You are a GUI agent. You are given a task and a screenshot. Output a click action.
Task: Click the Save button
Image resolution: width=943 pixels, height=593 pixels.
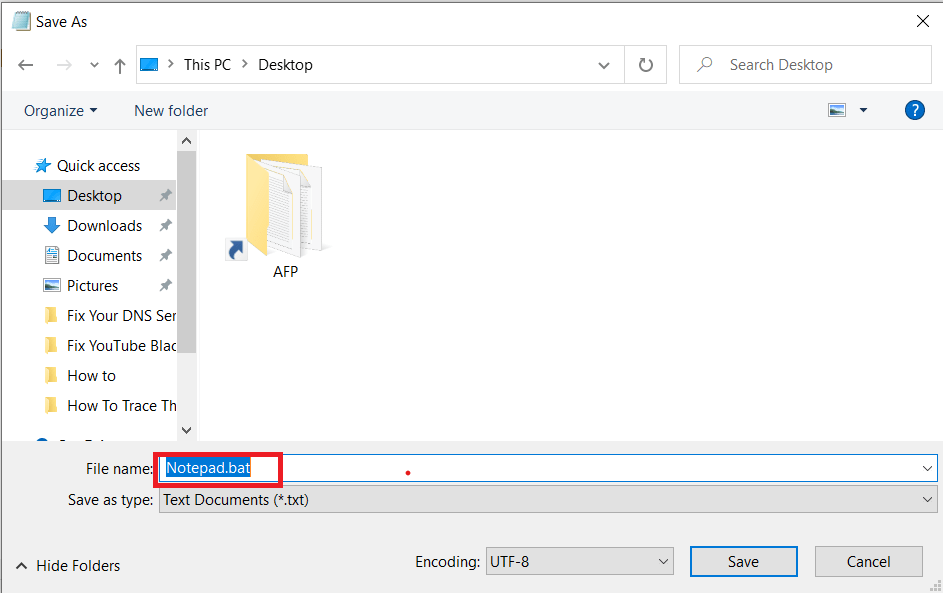coord(743,561)
